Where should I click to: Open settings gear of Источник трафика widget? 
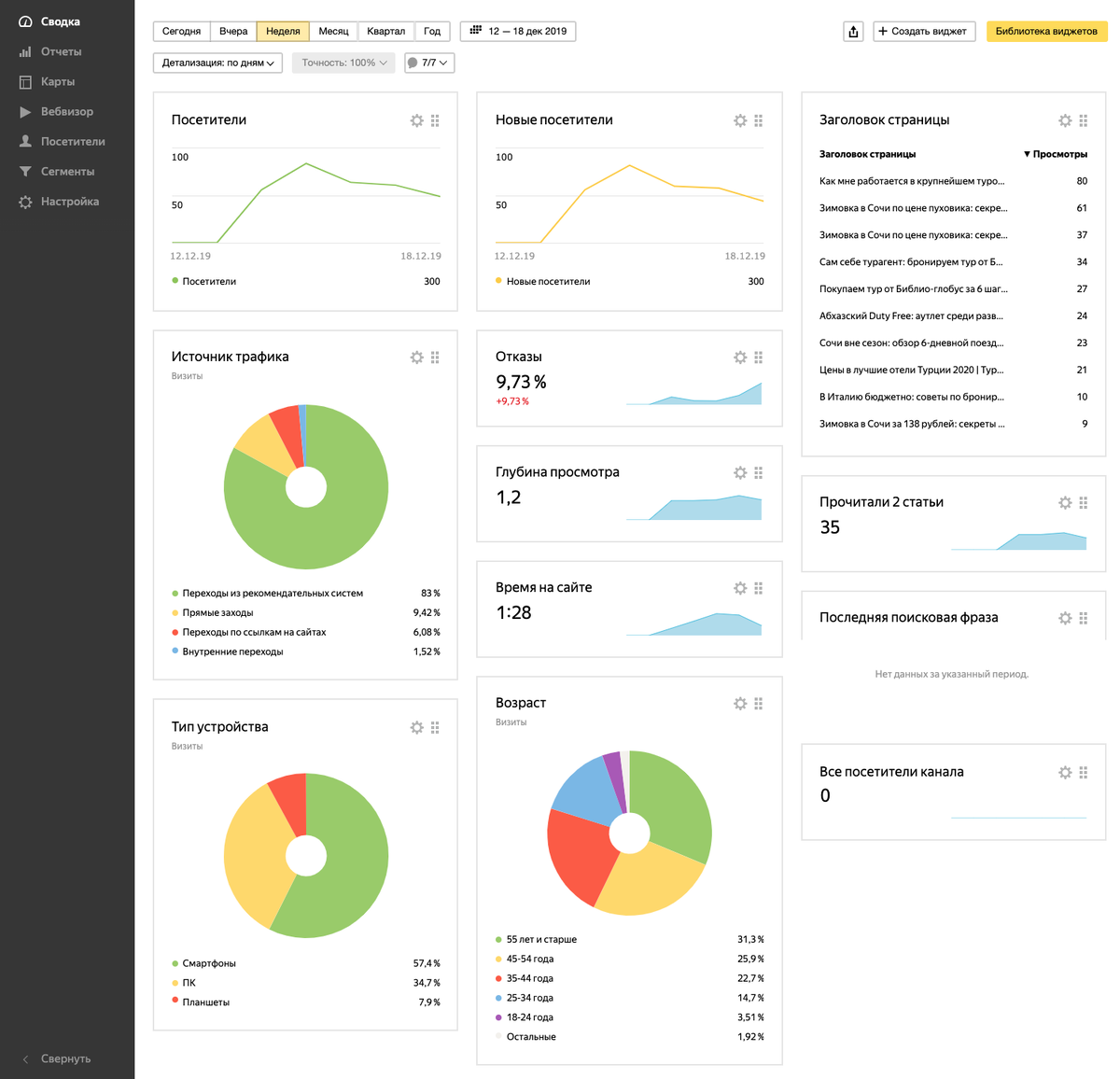pos(416,357)
